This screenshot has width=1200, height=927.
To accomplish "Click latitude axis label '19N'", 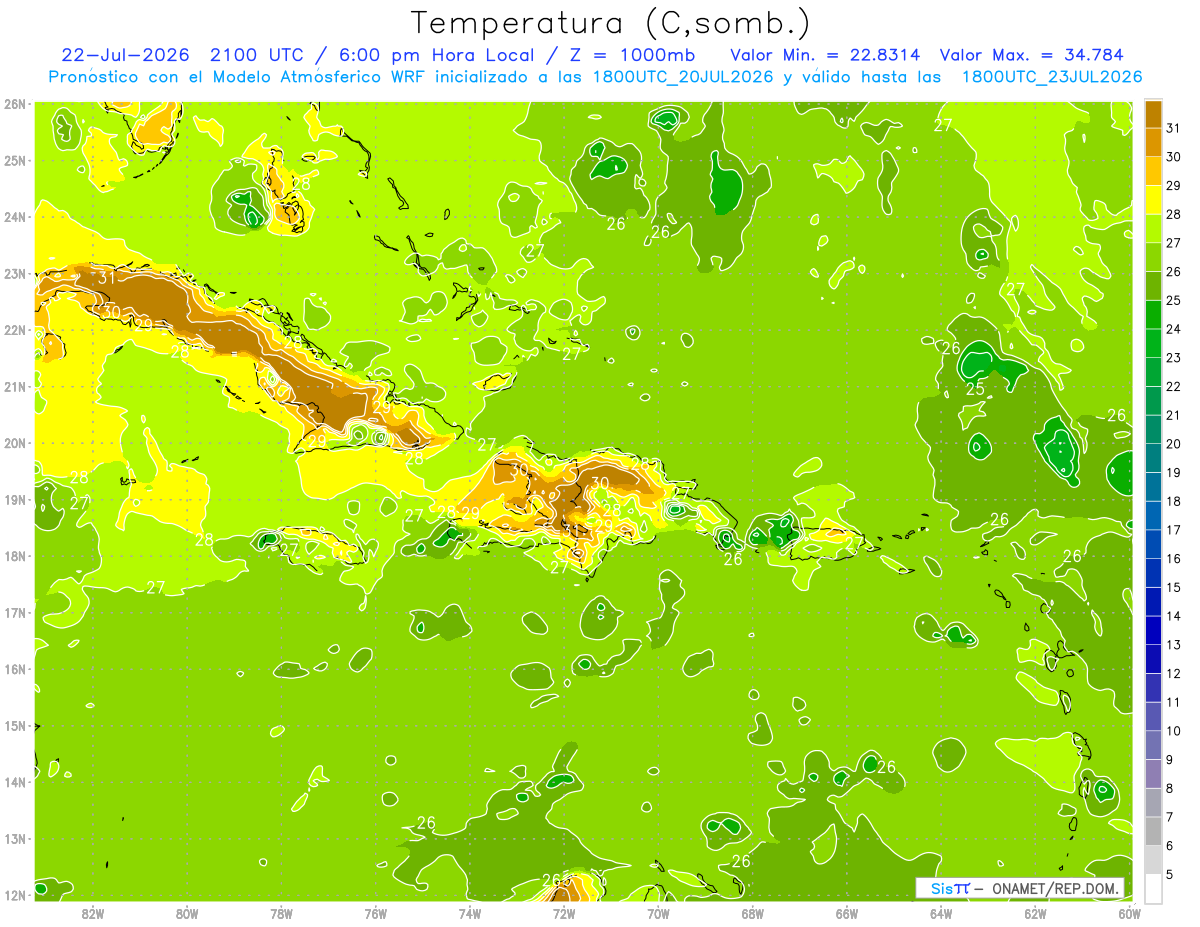I will 15,500.
